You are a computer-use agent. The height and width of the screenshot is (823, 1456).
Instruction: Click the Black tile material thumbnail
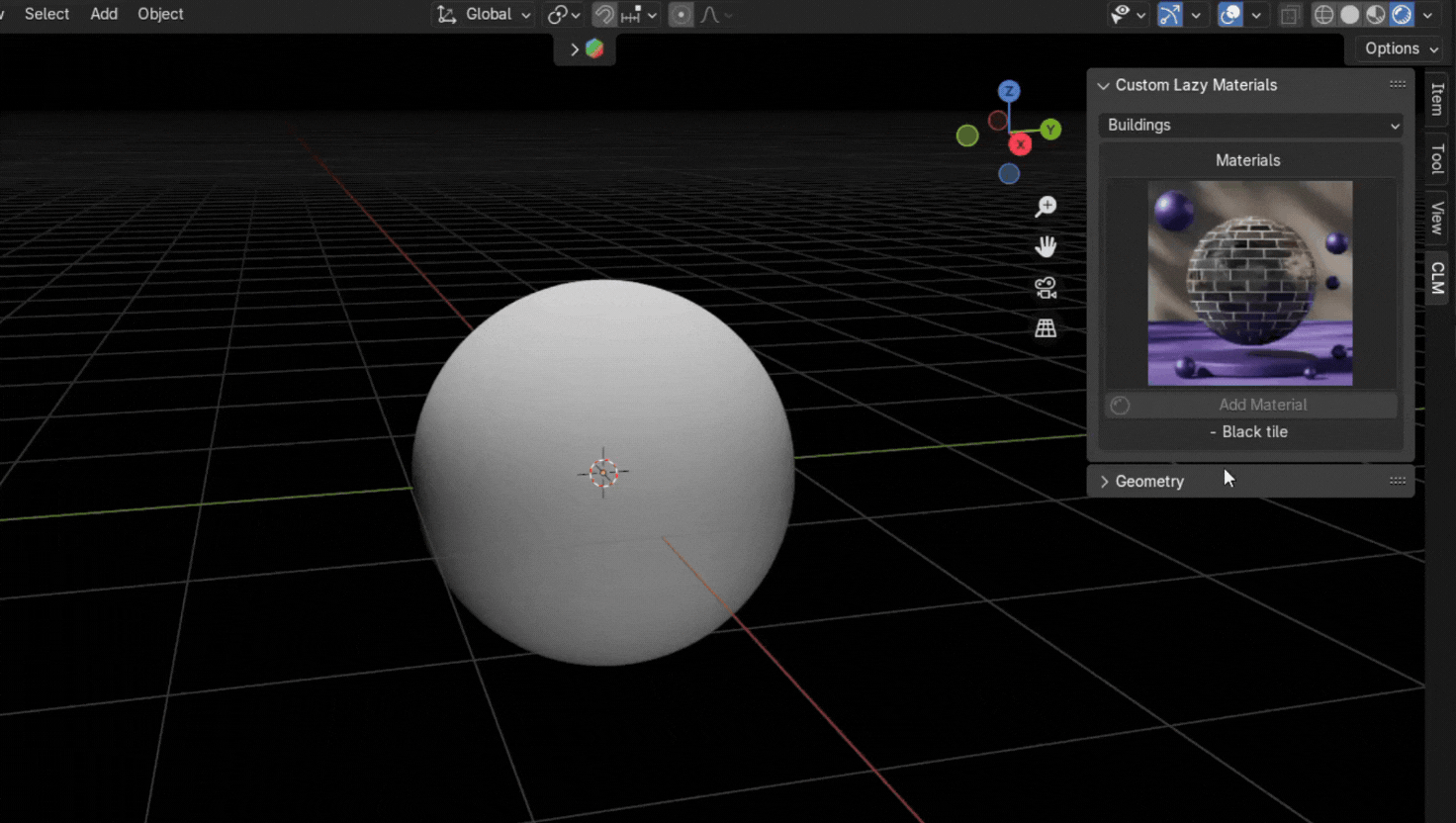tap(1249, 283)
